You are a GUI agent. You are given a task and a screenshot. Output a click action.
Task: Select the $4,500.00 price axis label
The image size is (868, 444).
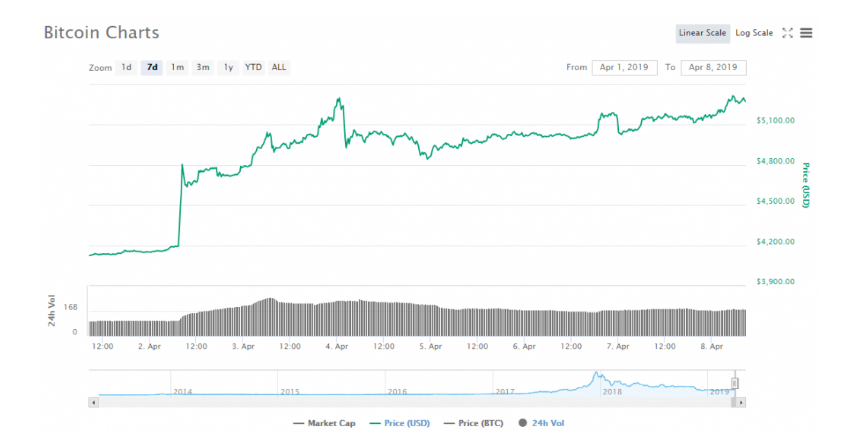(775, 201)
